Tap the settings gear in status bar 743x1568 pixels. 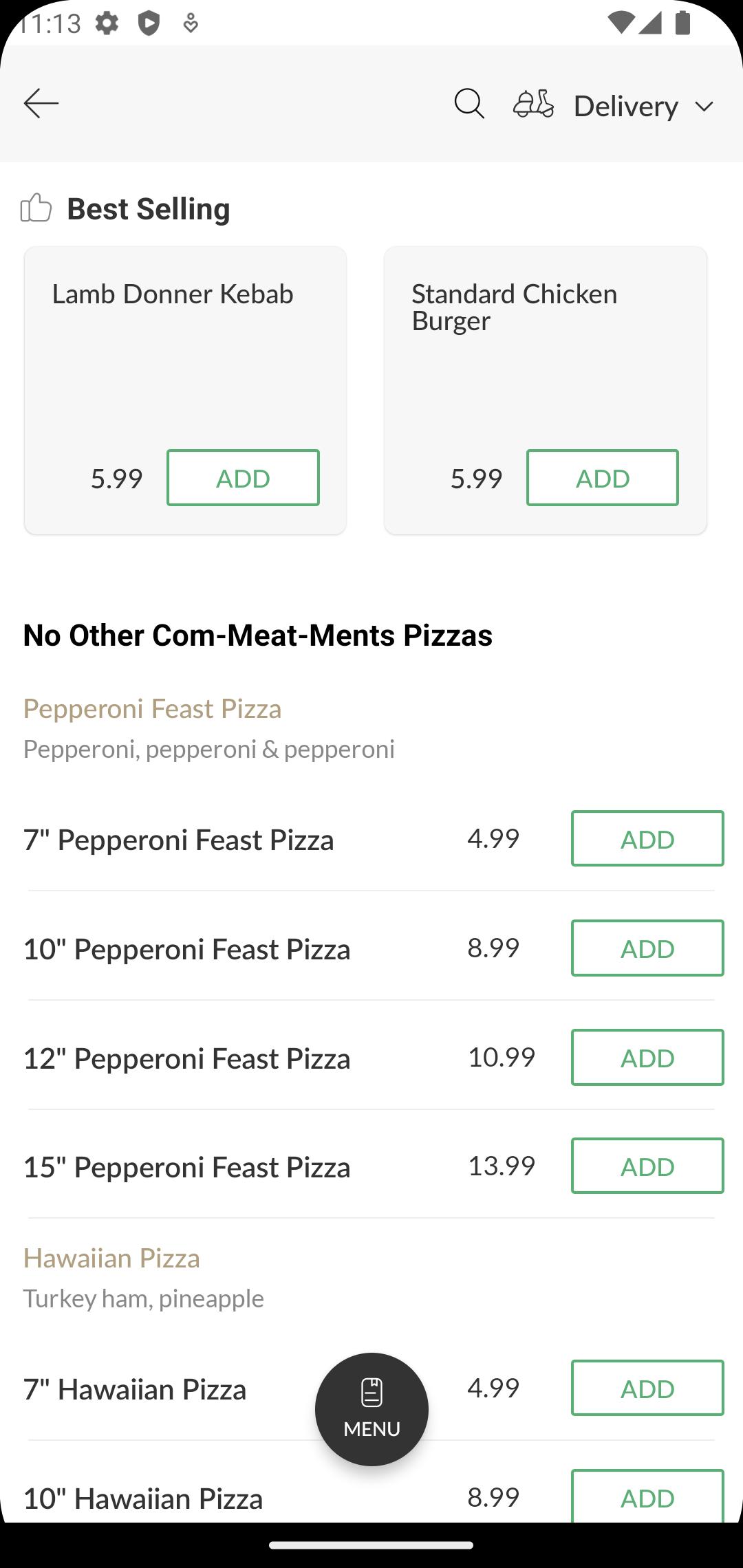pyautogui.click(x=107, y=23)
